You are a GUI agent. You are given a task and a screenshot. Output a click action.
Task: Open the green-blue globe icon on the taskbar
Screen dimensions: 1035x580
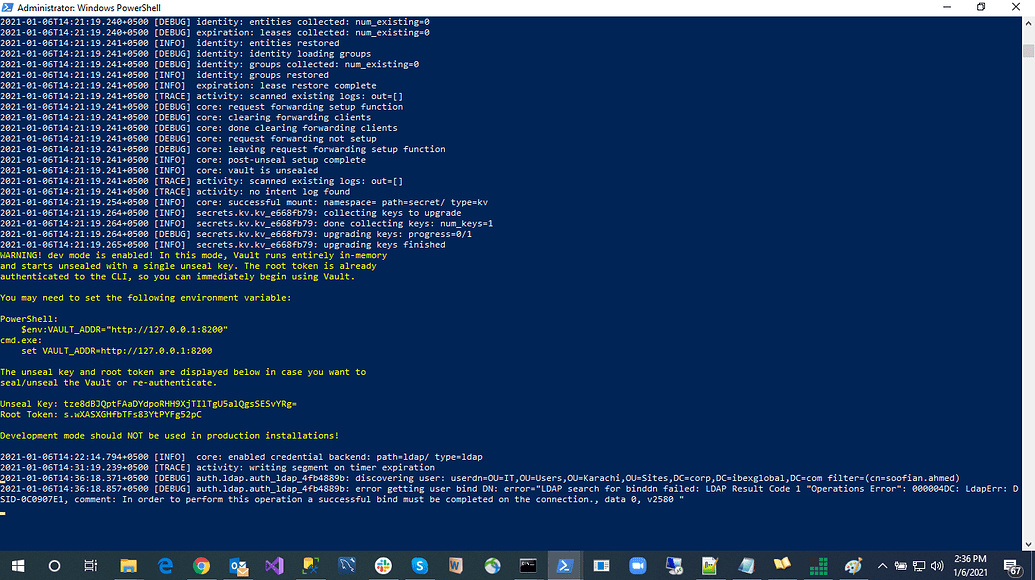(492, 565)
